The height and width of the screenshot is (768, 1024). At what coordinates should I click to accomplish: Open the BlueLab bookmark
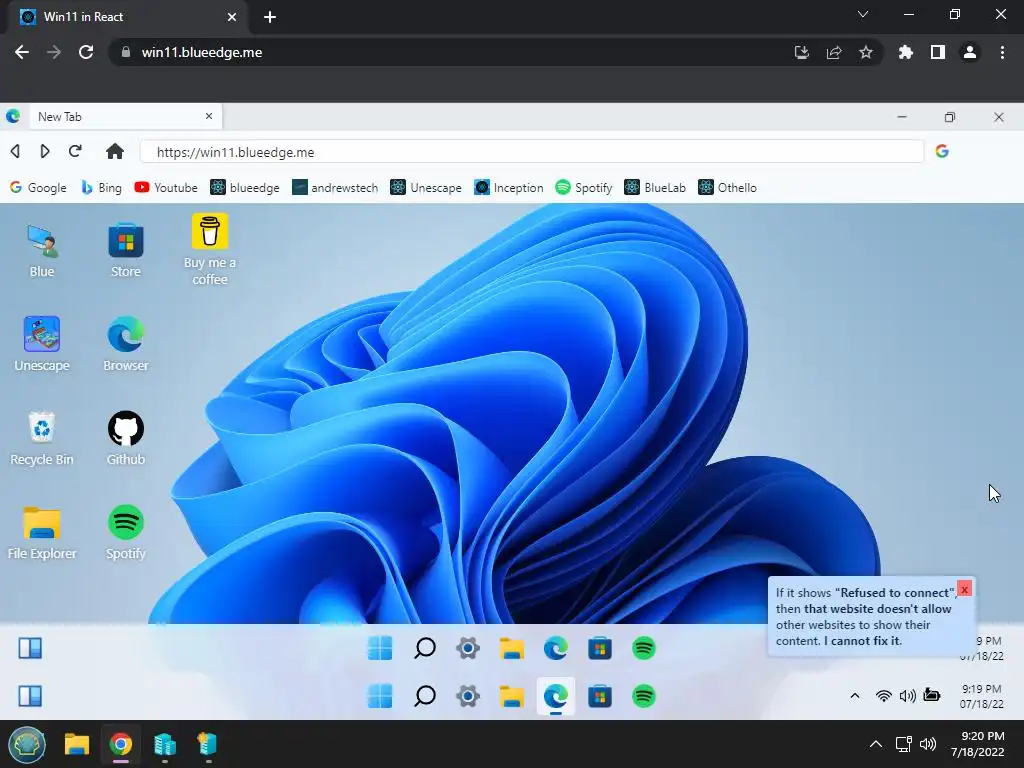tap(655, 188)
